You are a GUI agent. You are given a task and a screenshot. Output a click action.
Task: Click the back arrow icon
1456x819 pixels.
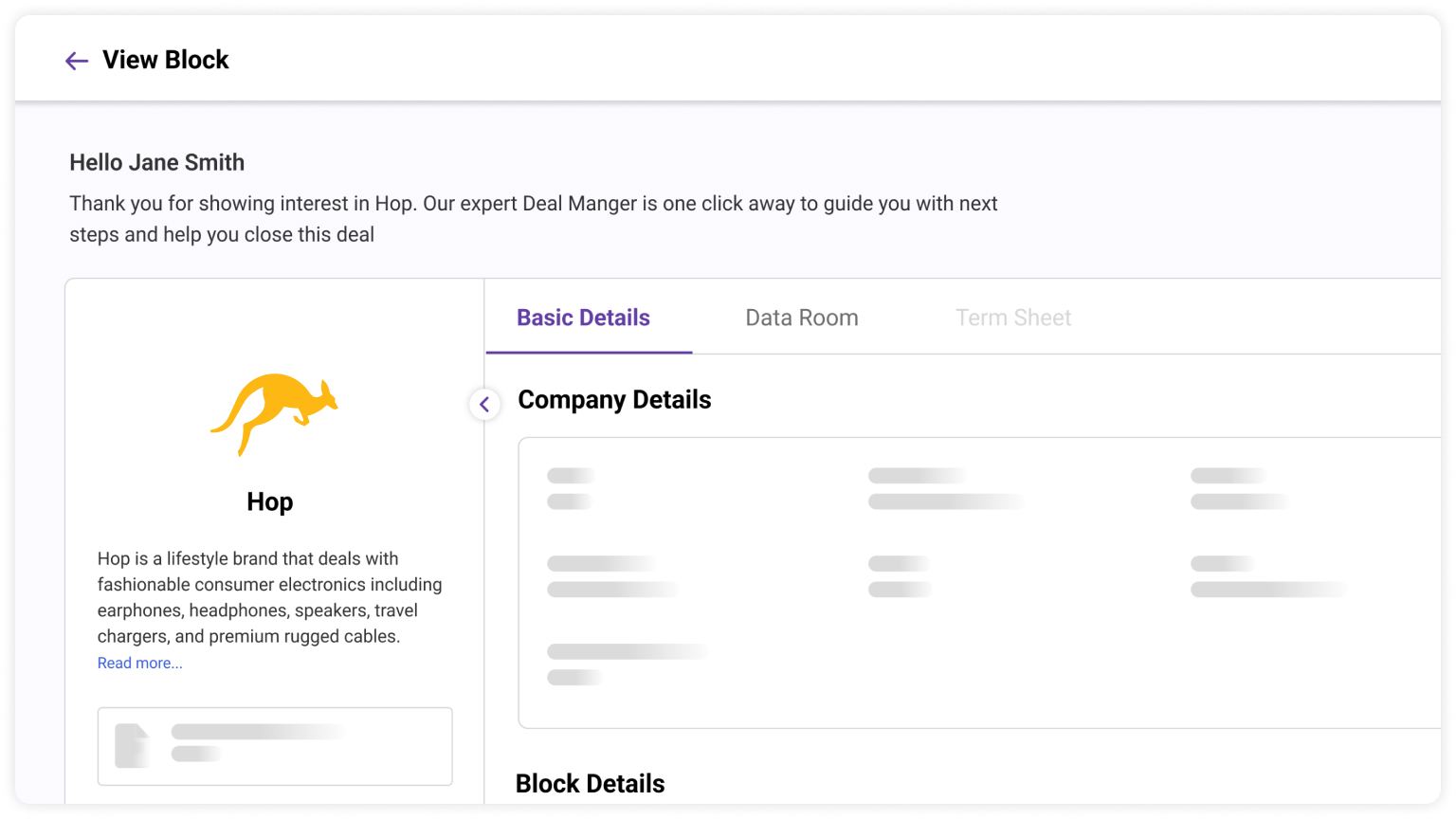click(76, 61)
